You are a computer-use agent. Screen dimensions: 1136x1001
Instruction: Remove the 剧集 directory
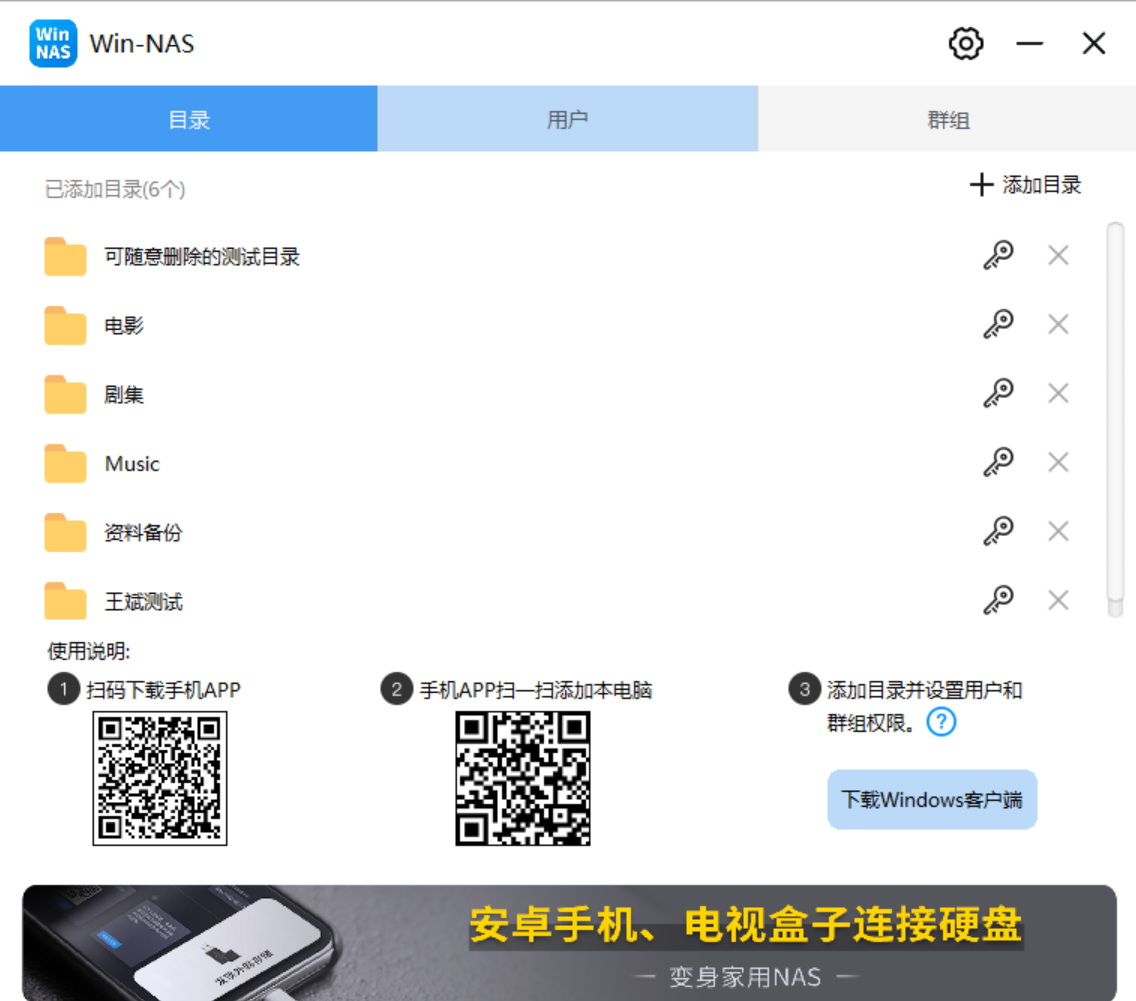1058,393
